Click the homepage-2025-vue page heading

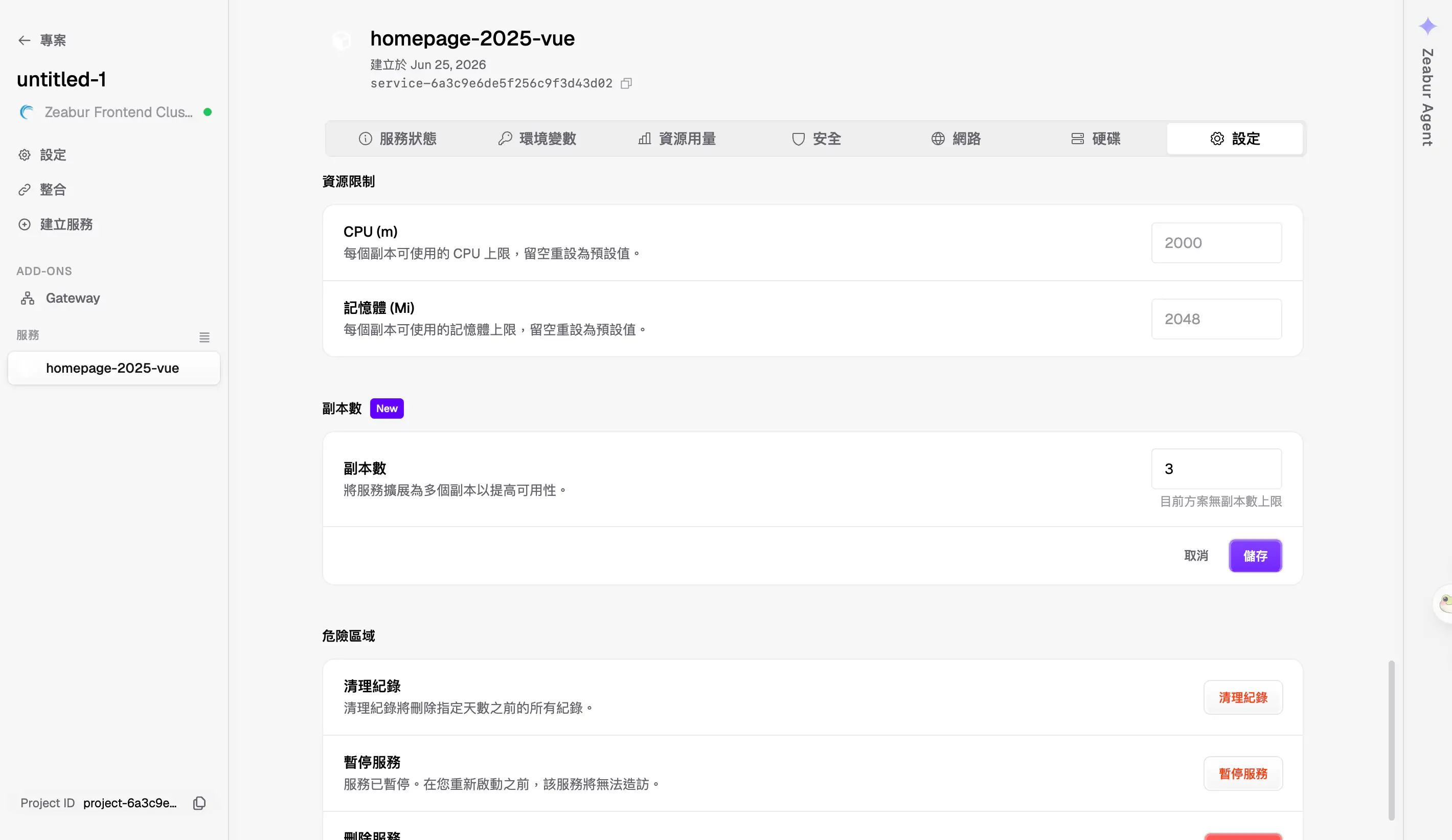click(x=472, y=39)
